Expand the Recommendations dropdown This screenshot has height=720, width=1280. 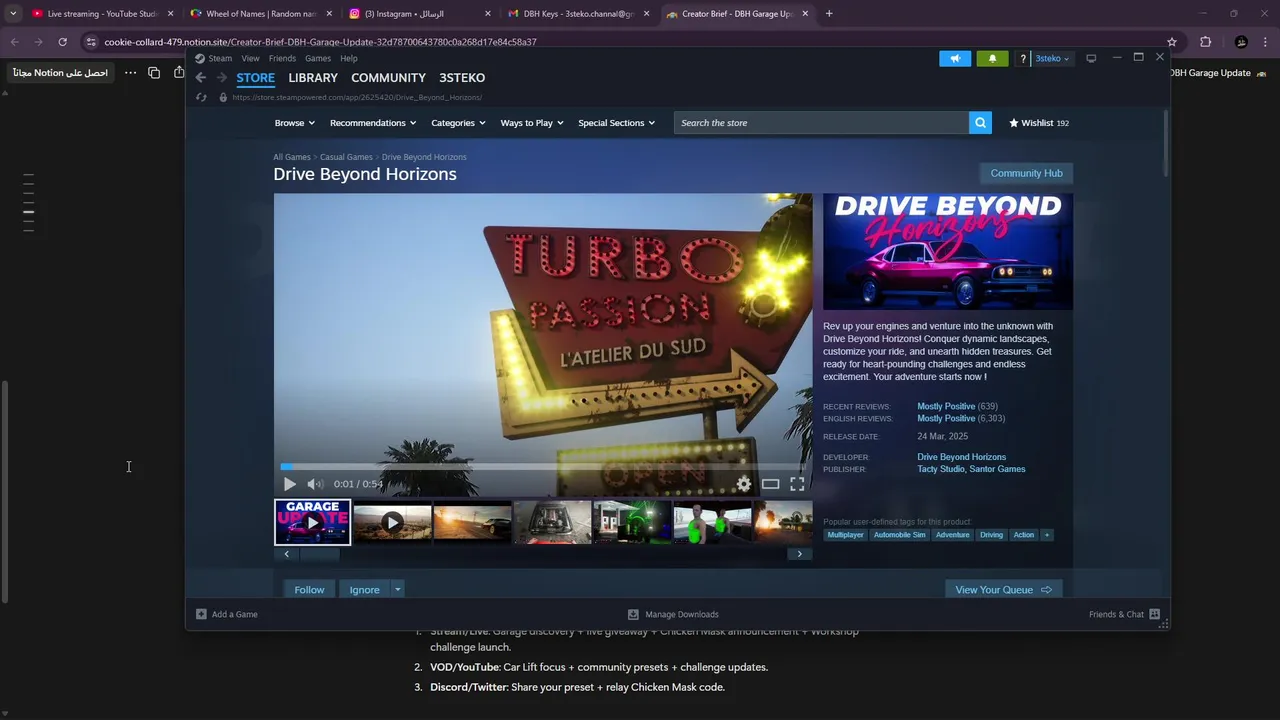[x=373, y=123]
